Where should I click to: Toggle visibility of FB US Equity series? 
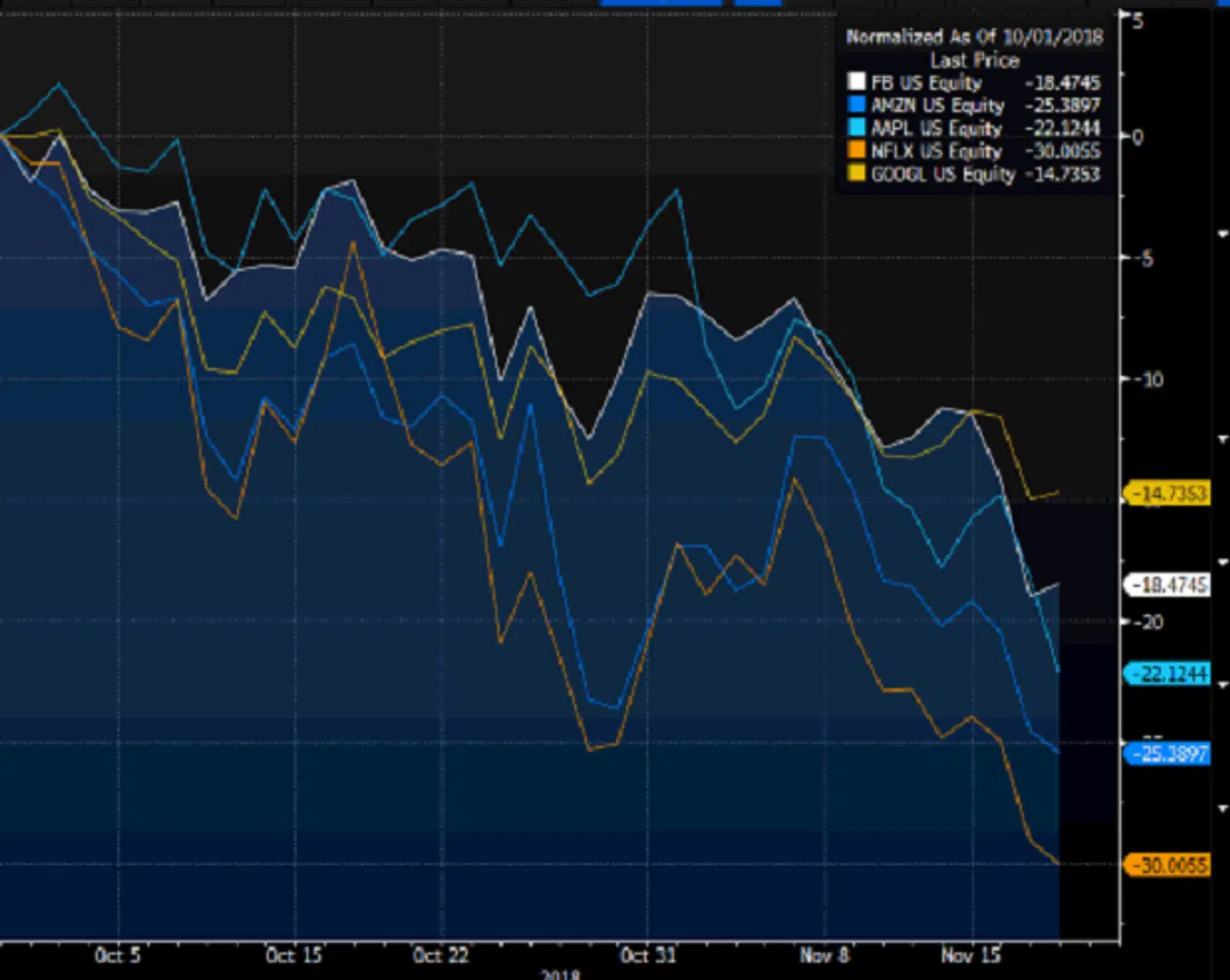pyautogui.click(x=927, y=83)
